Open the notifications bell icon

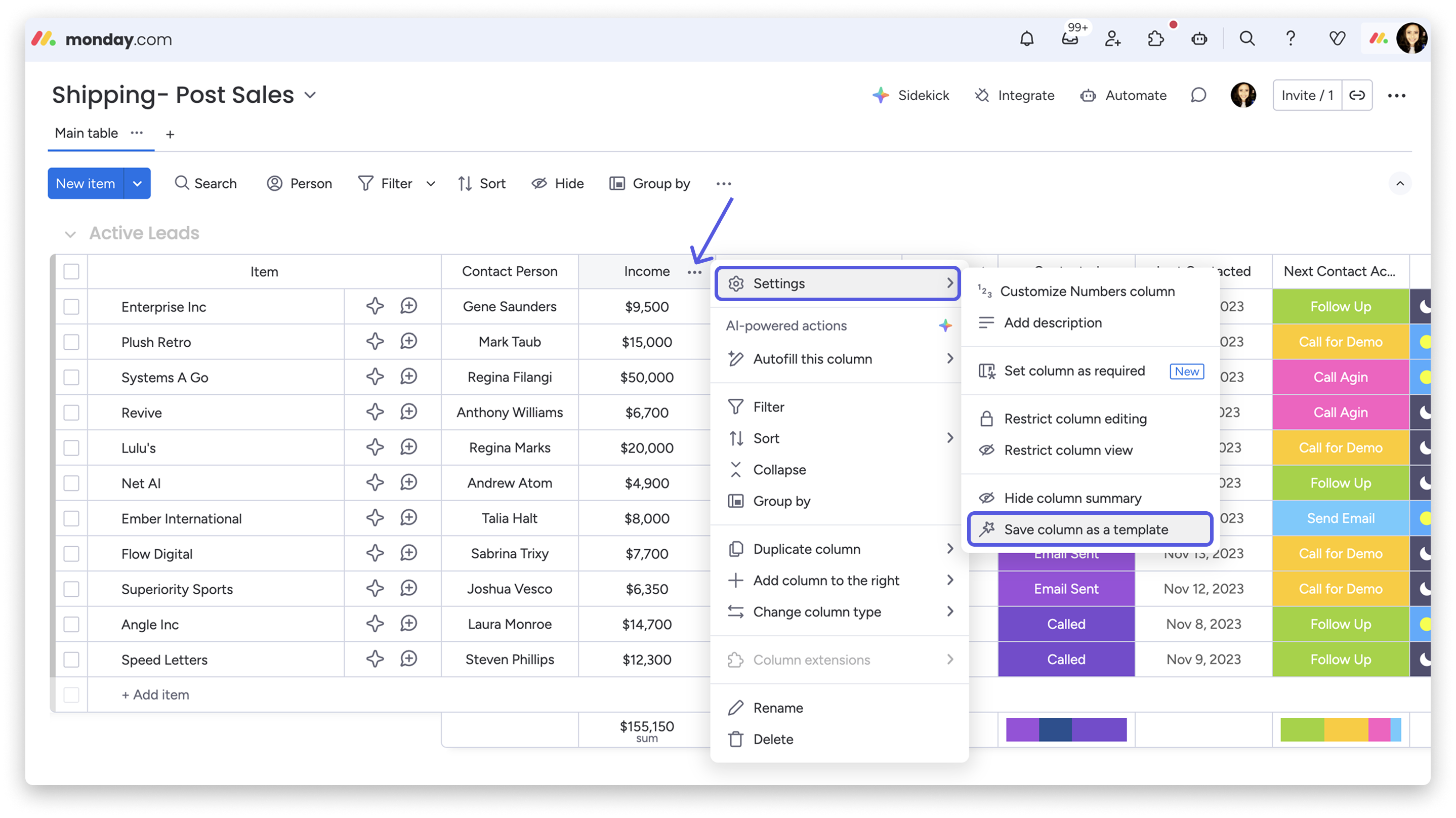tap(1026, 39)
